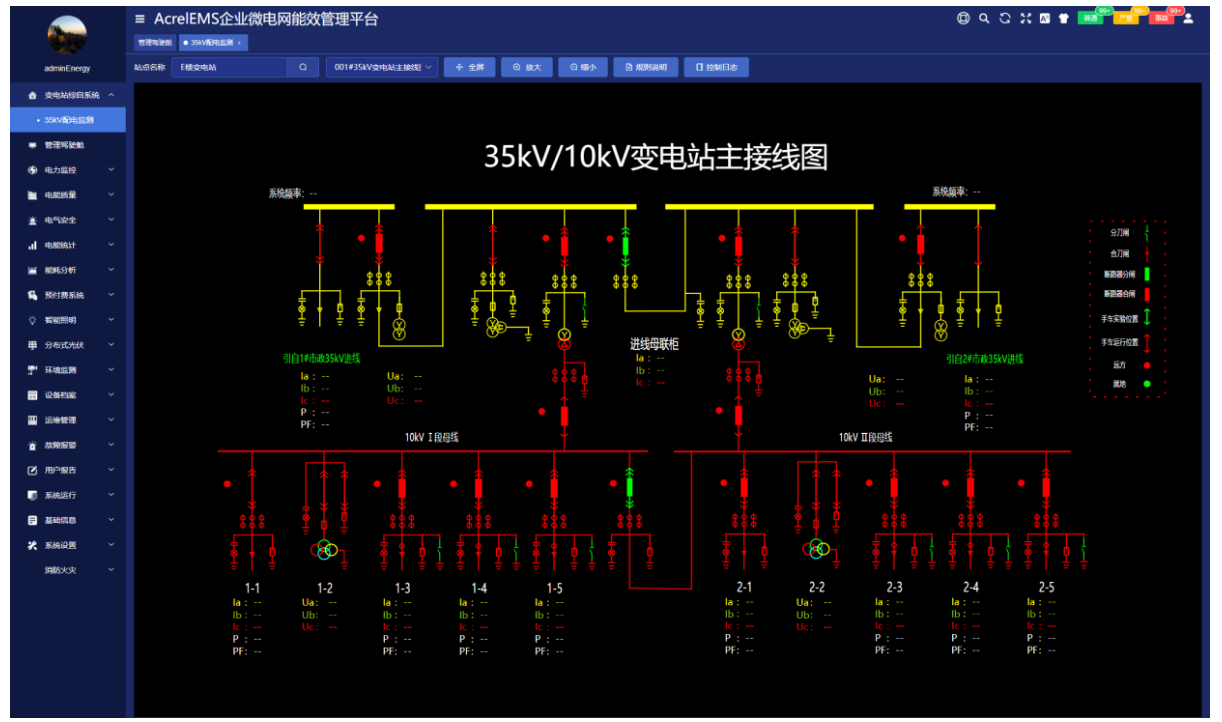Image resolution: width=1222 pixels, height=722 pixels.
Task: Click the fullscreen expand icon in top bar
Action: [x=1025, y=18]
